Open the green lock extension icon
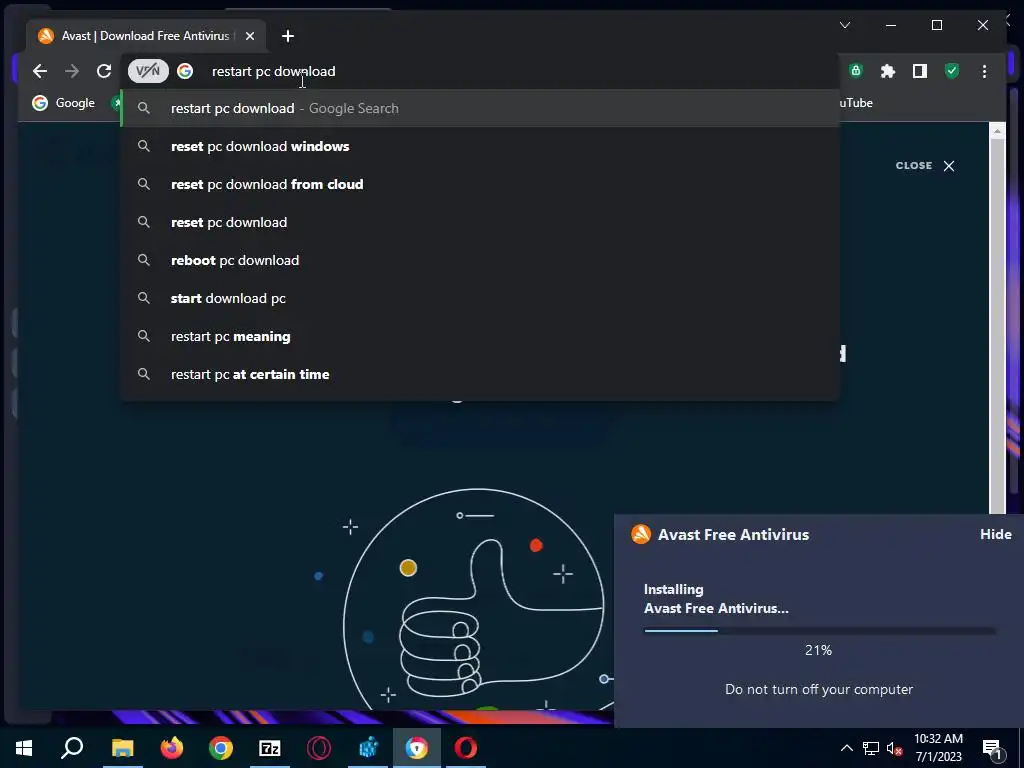Image resolution: width=1024 pixels, height=768 pixels. (856, 71)
